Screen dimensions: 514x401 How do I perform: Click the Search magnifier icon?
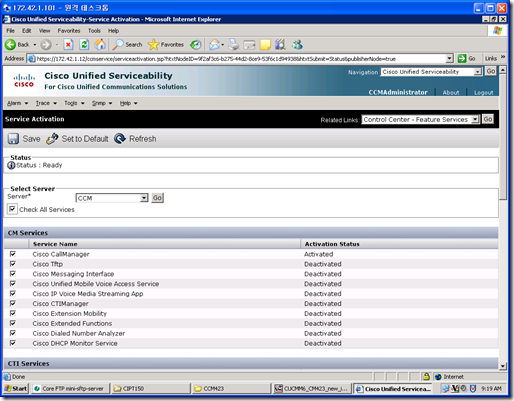118,44
